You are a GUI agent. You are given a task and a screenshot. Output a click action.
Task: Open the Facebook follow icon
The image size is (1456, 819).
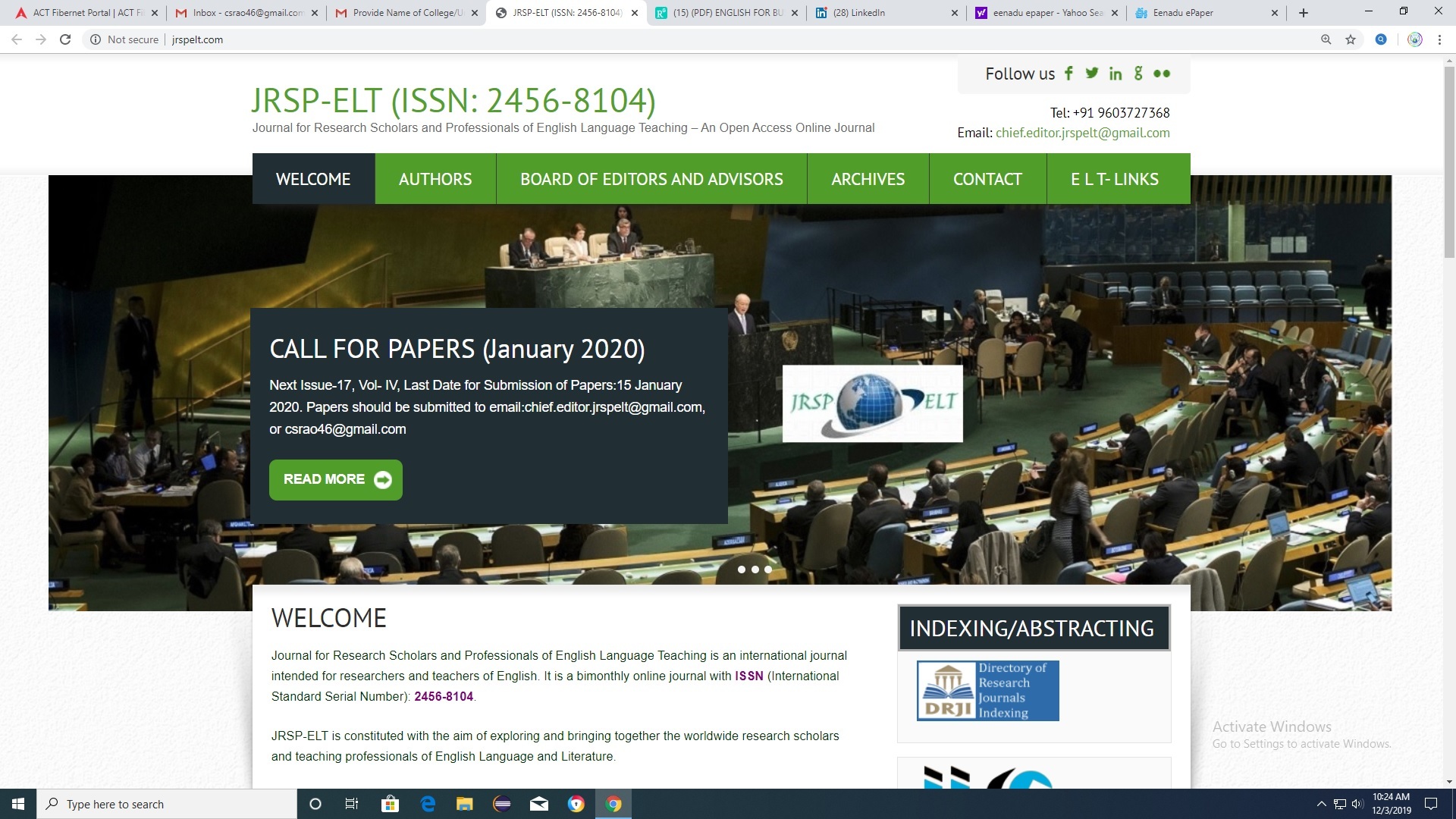(1068, 74)
